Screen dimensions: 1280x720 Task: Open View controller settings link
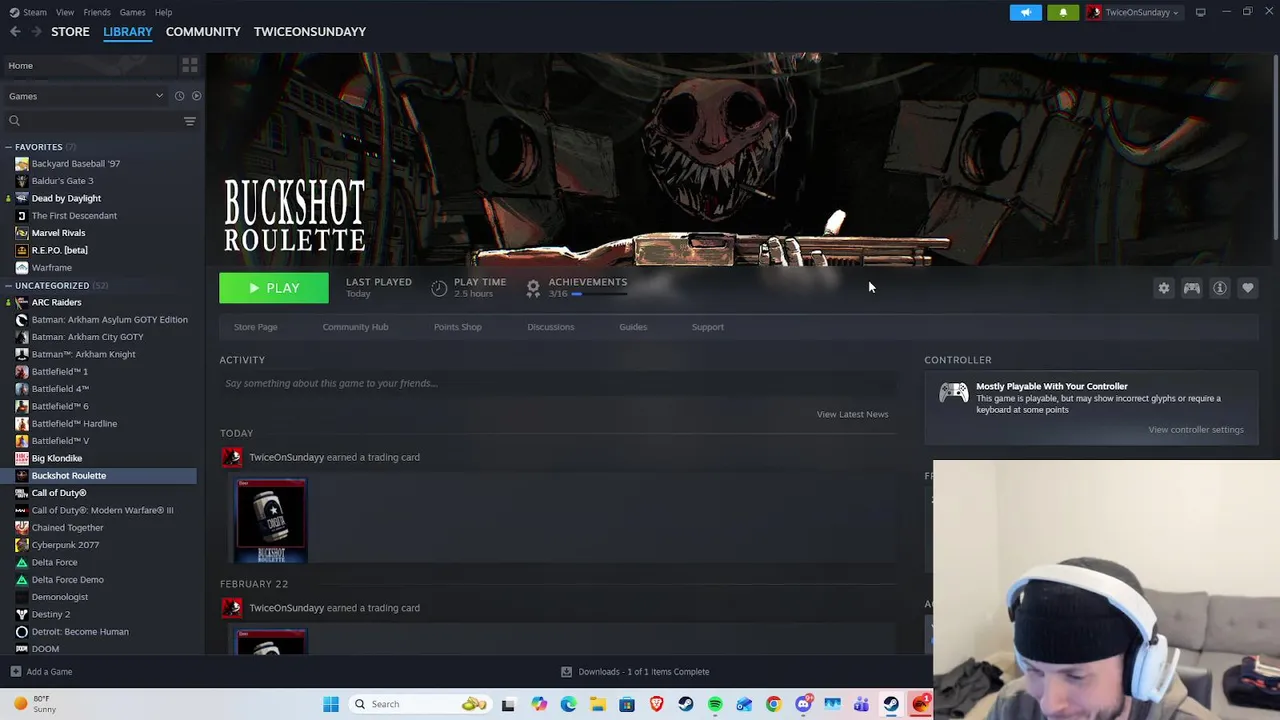click(x=1196, y=430)
